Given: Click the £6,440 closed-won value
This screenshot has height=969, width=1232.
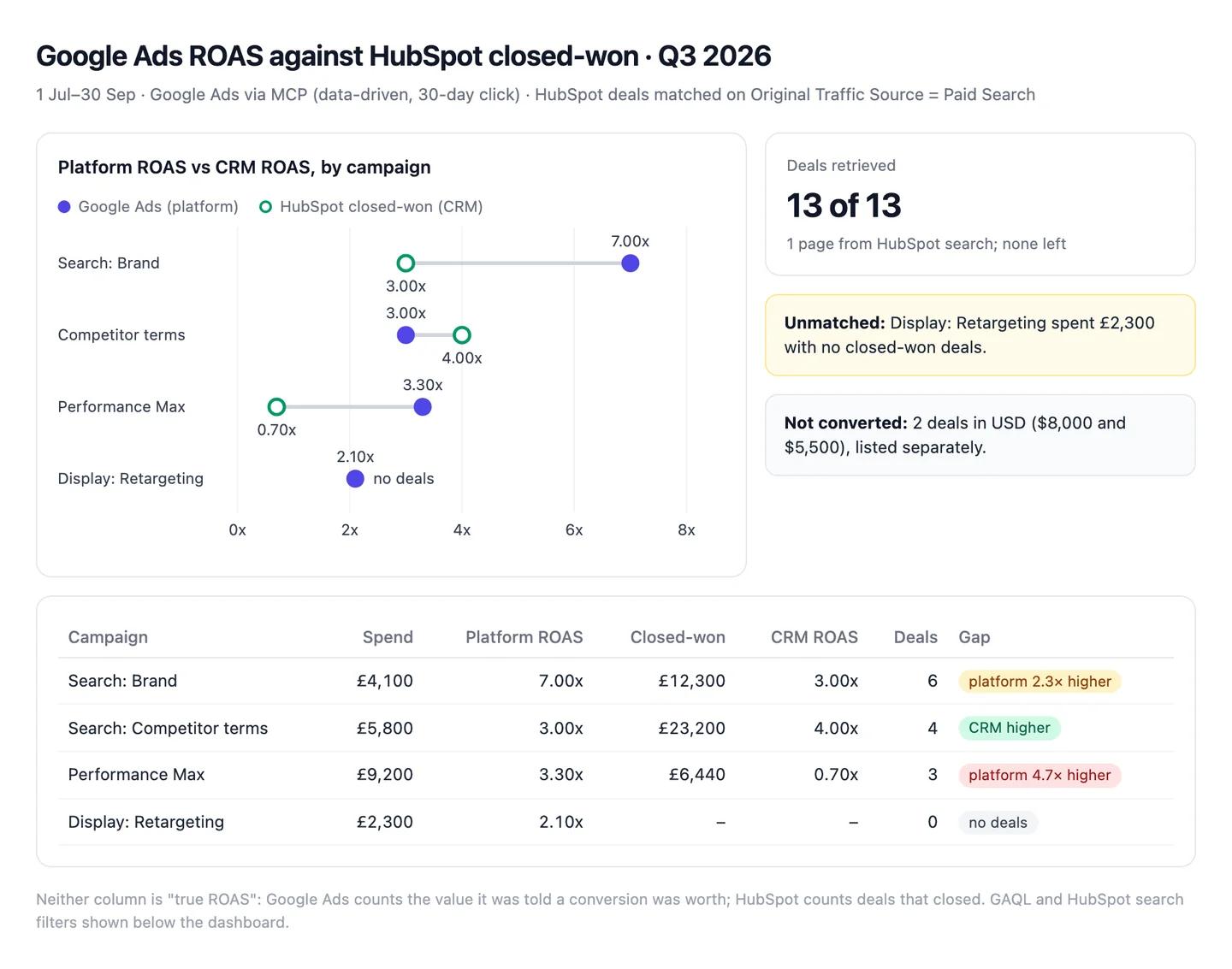Looking at the screenshot, I should click(x=697, y=774).
